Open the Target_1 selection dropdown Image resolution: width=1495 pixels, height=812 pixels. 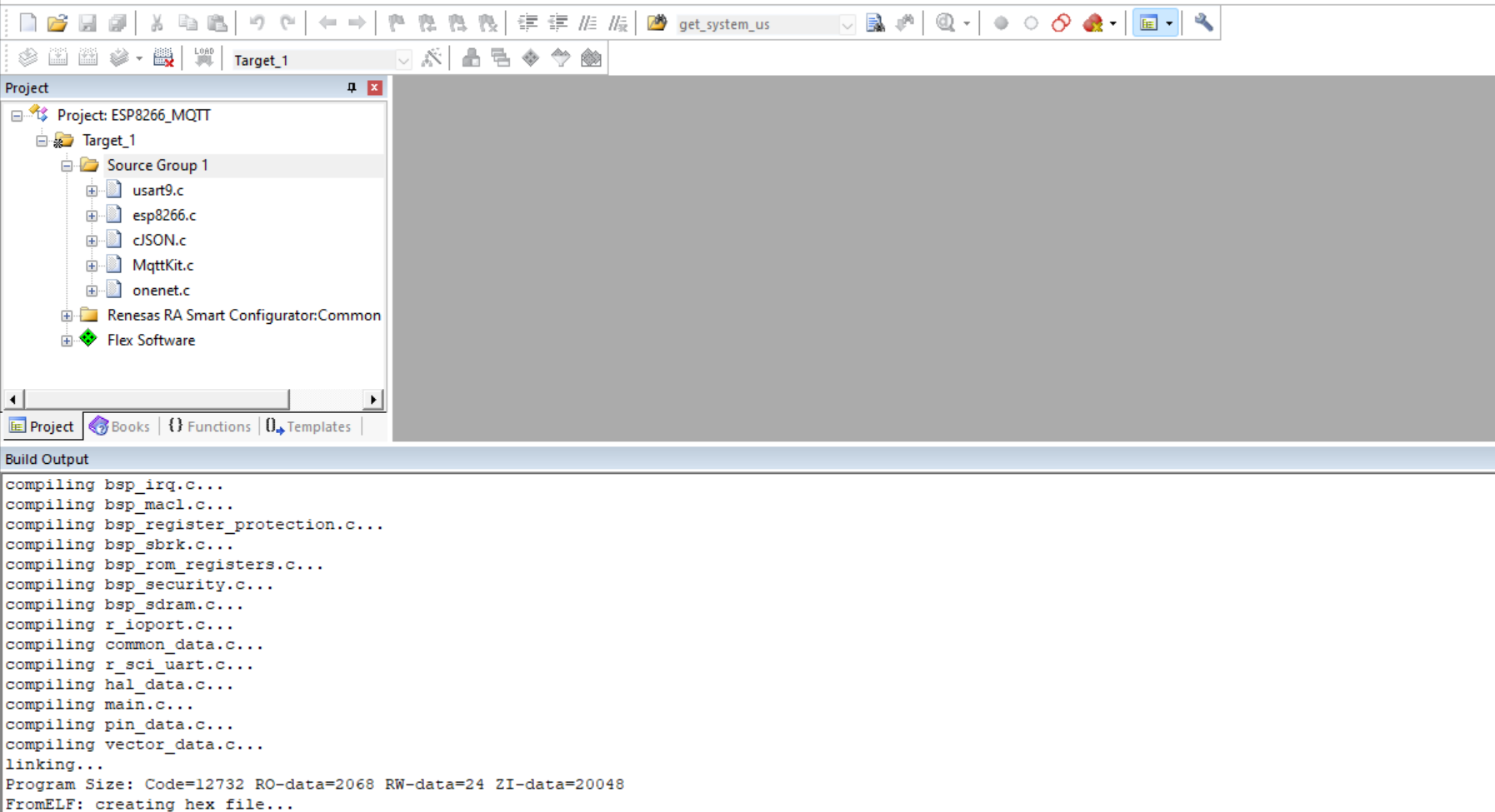point(403,60)
